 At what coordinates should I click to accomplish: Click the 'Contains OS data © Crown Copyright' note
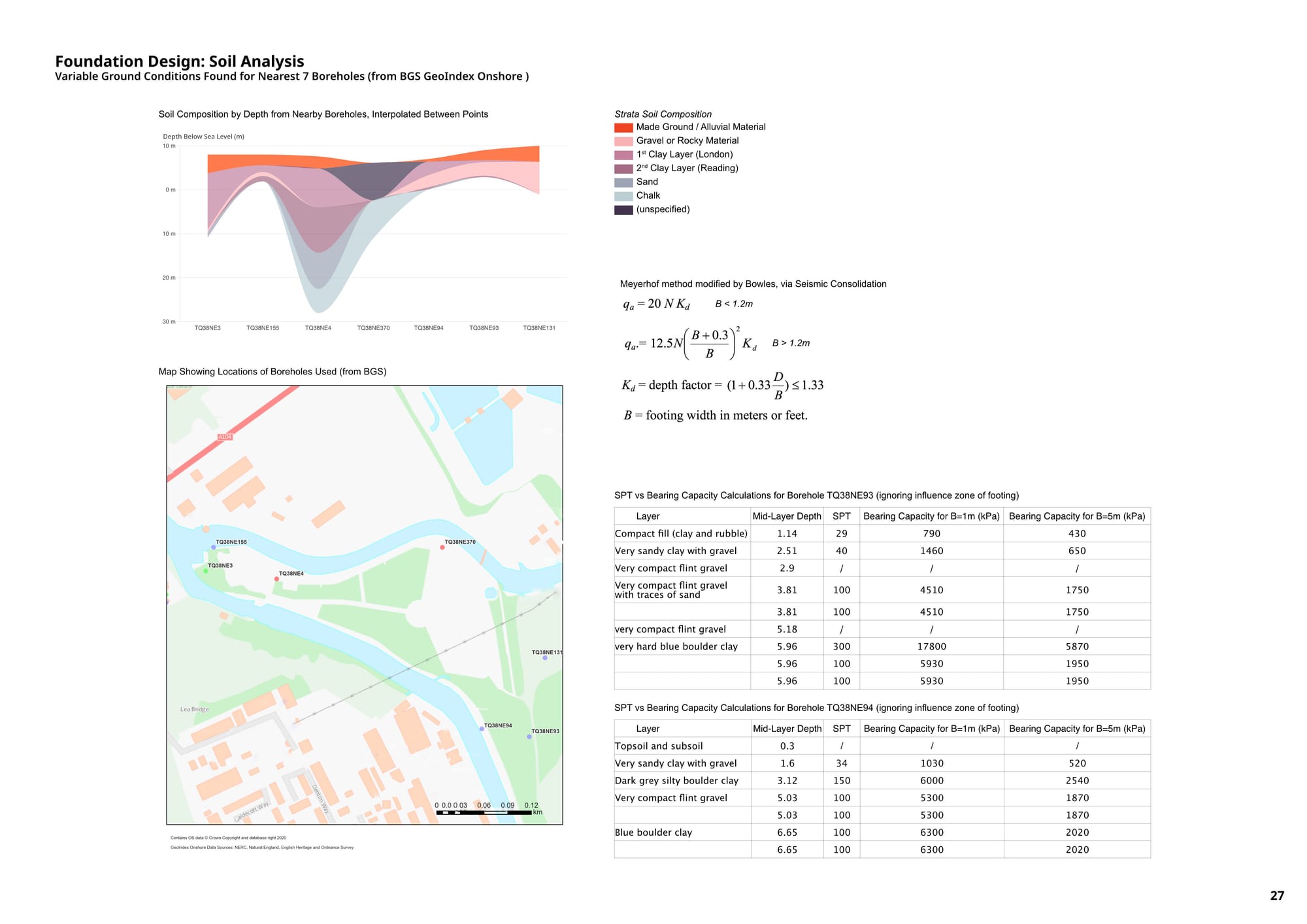[228, 838]
